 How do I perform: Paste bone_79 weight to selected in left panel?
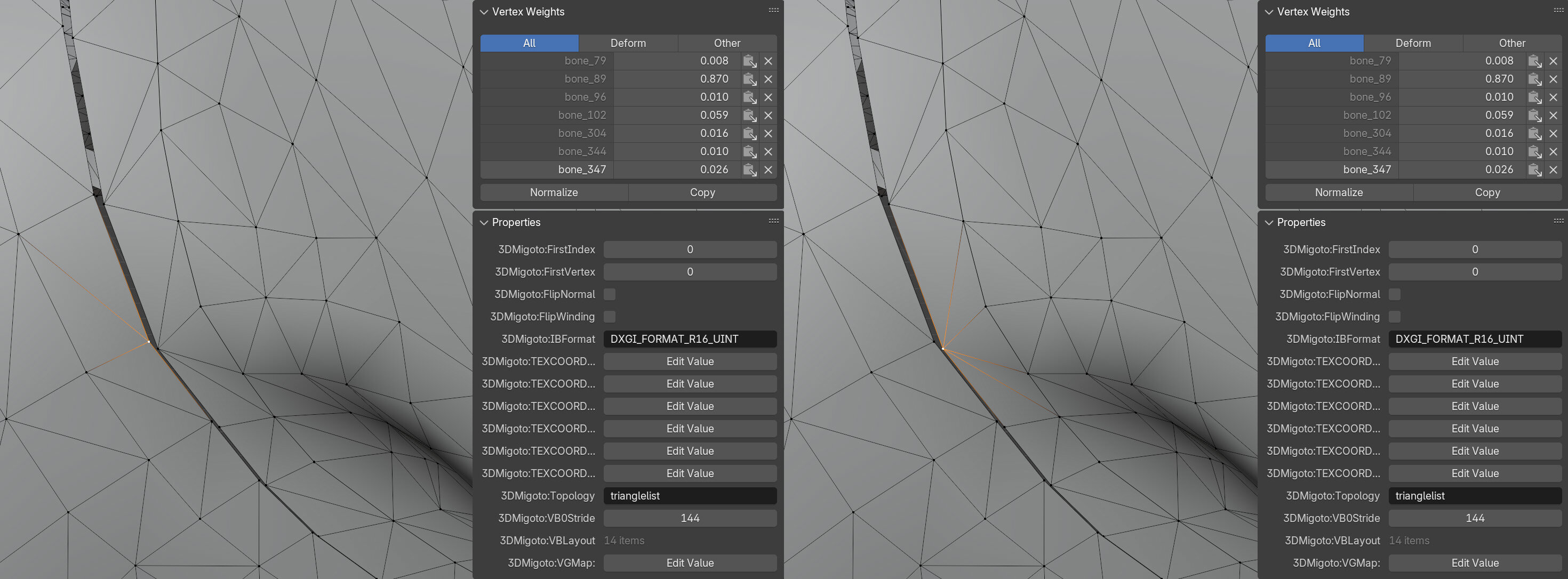(749, 61)
